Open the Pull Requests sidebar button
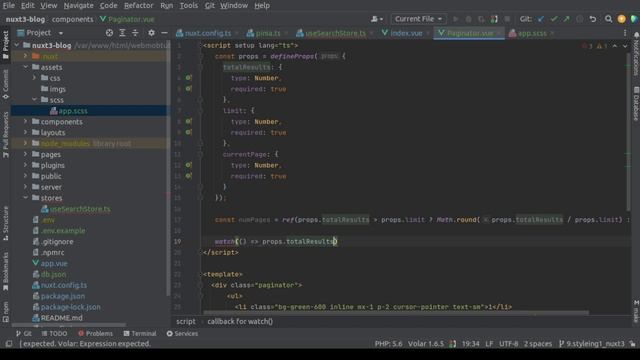Image resolution: width=640 pixels, height=360 pixels. [x=5, y=135]
